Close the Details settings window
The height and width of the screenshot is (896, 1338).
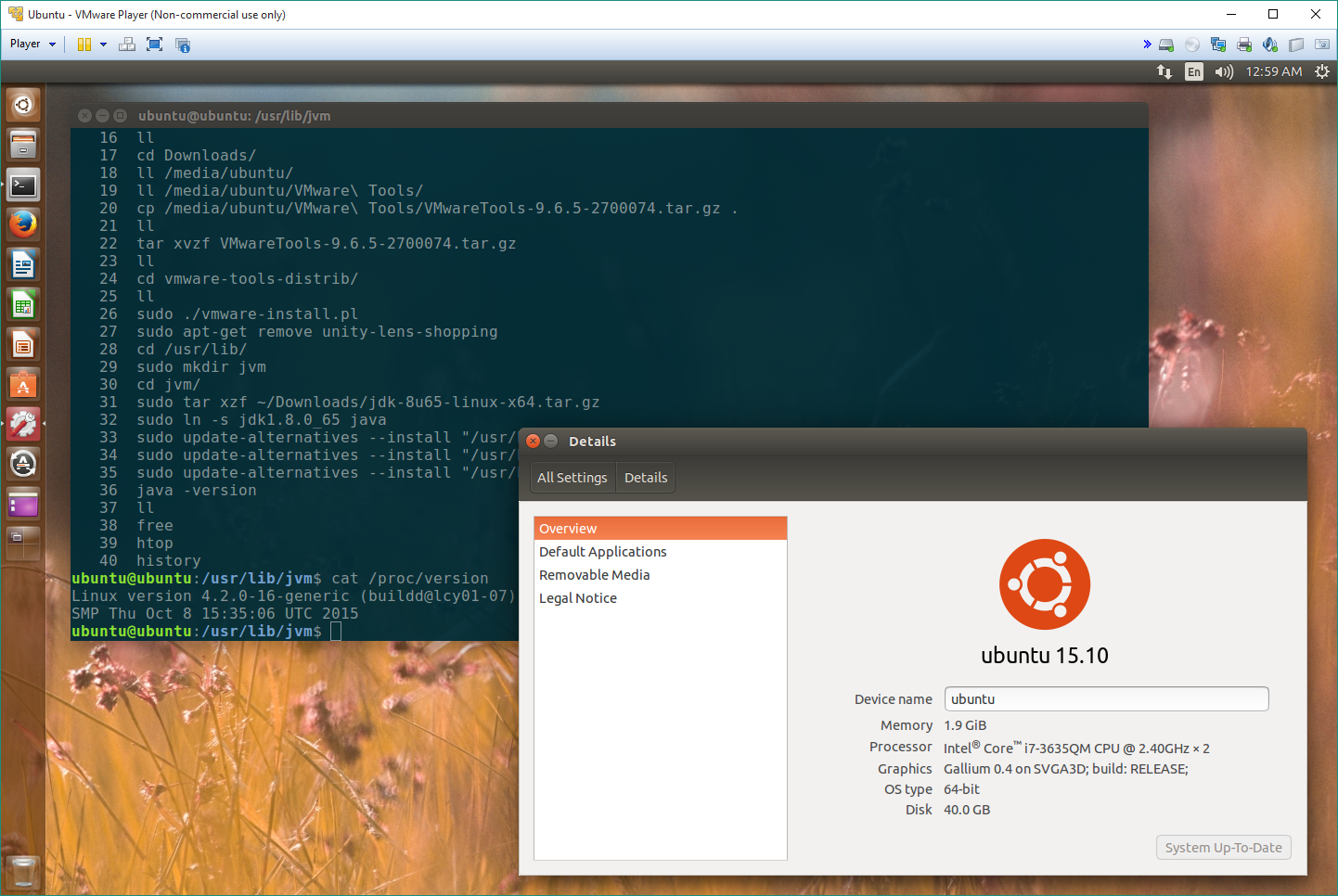point(533,442)
